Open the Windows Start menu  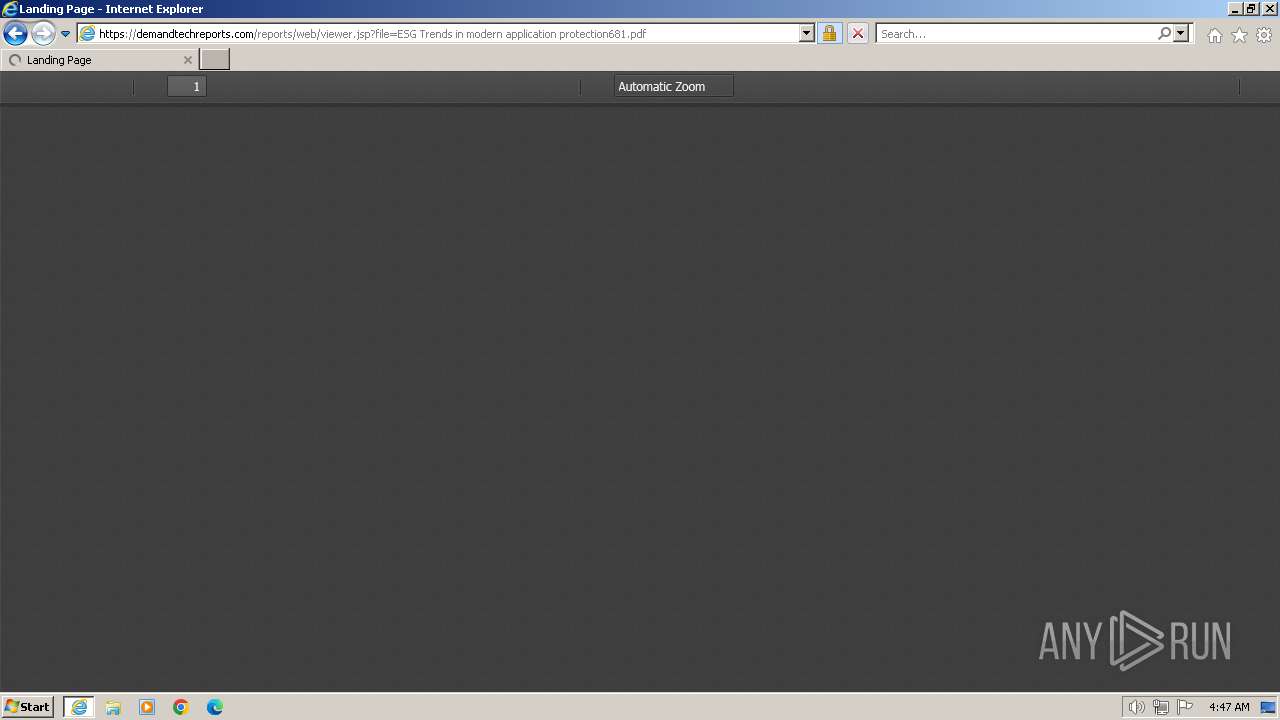tap(28, 707)
